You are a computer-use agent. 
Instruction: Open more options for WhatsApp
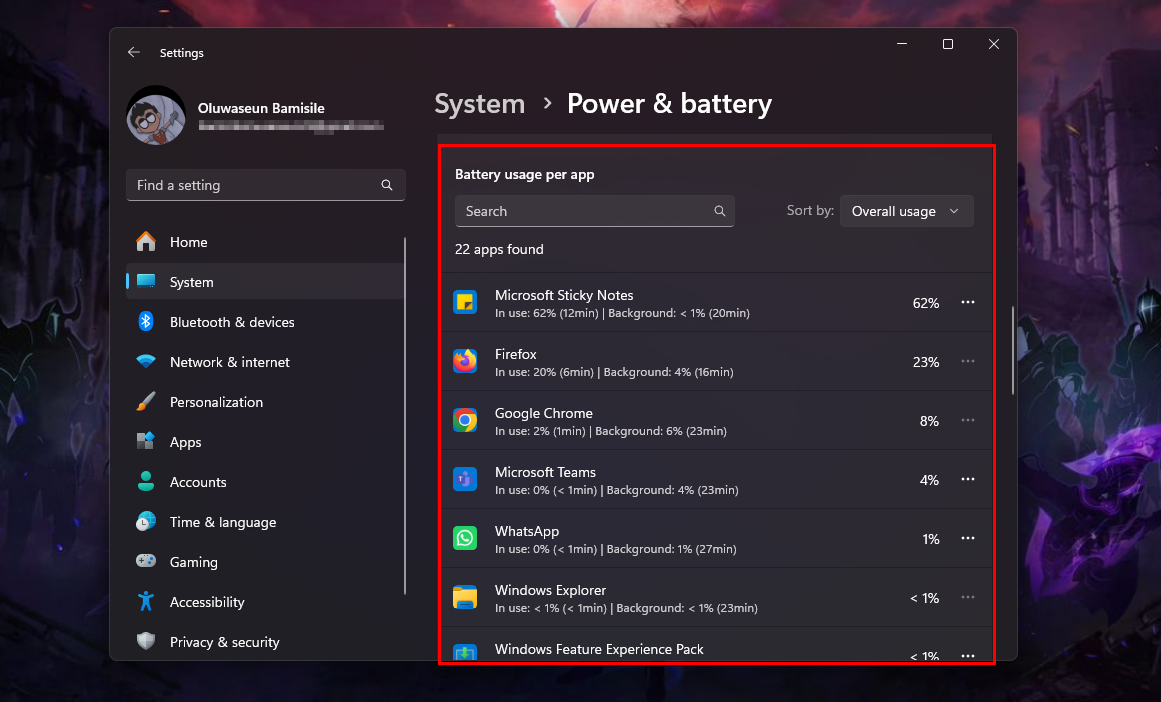coord(968,538)
